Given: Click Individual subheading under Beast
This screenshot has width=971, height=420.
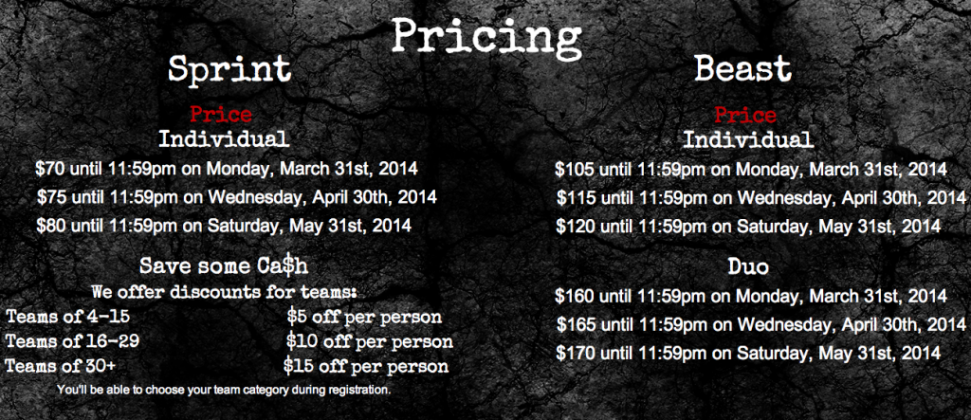Looking at the screenshot, I should tap(748, 139).
